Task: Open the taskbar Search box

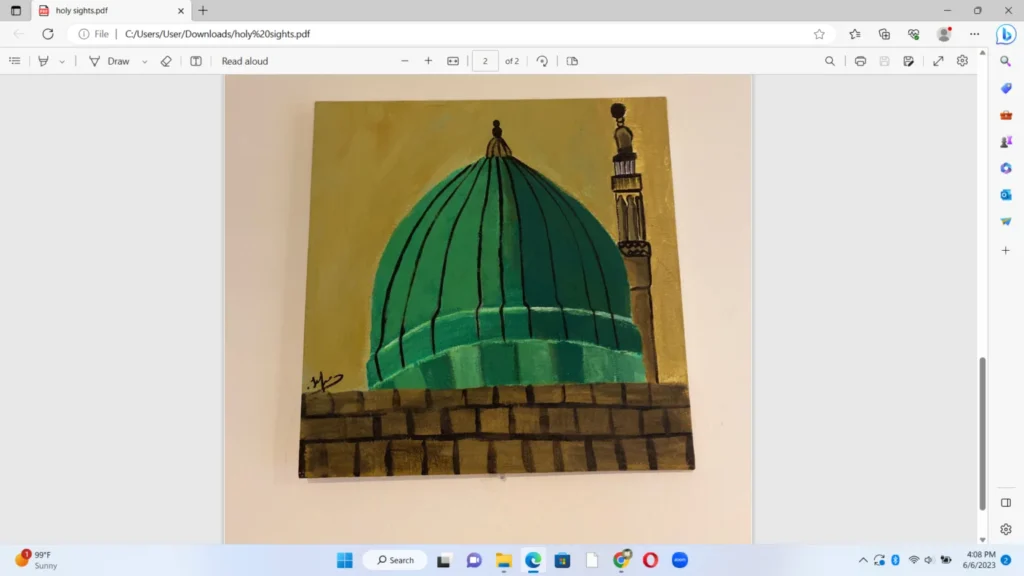Action: click(396, 560)
